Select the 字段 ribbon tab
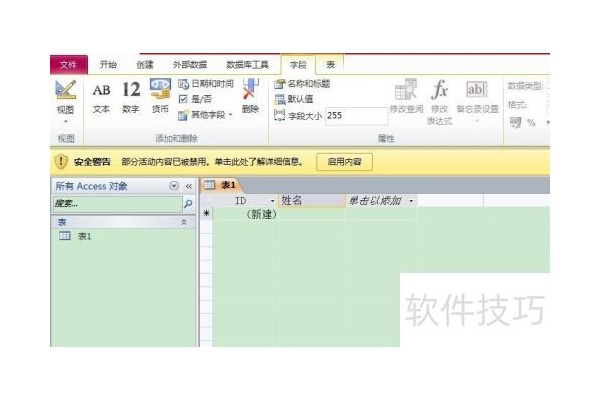The image size is (600, 400). coord(298,65)
